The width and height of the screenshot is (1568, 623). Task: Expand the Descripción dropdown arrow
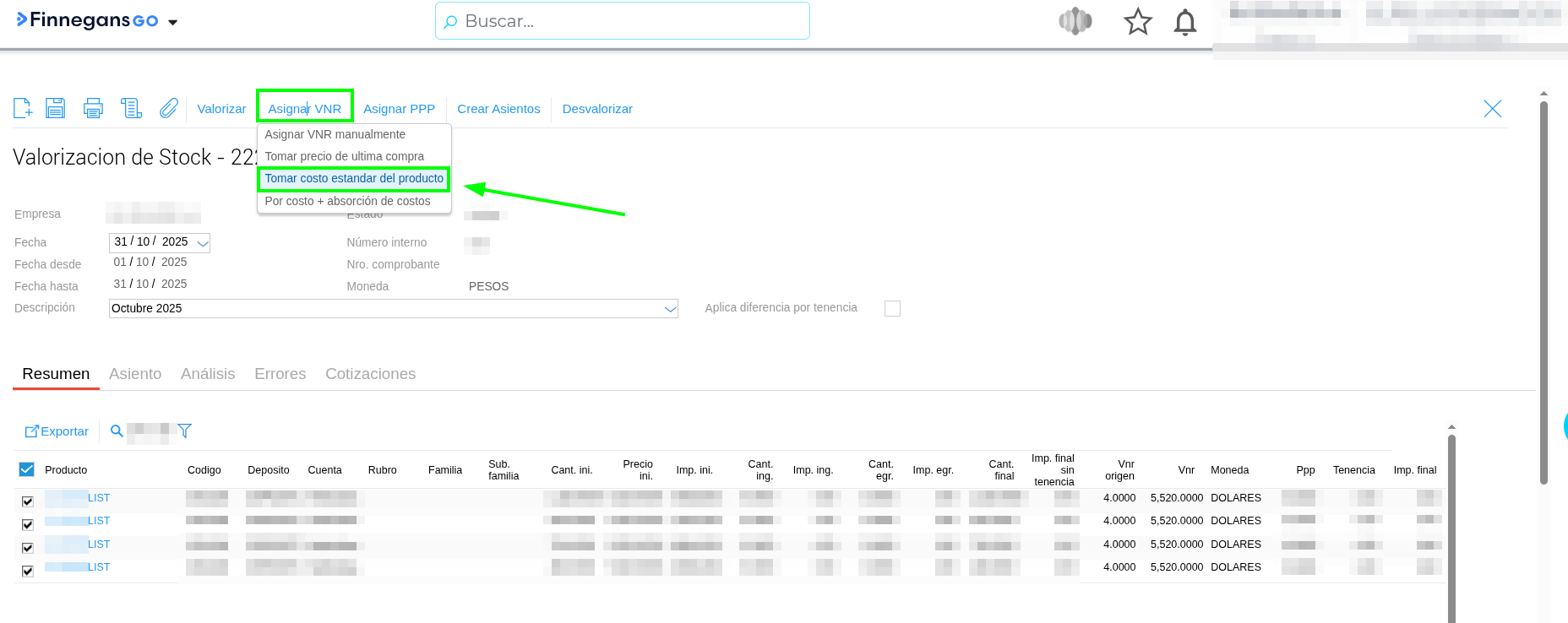tap(670, 309)
